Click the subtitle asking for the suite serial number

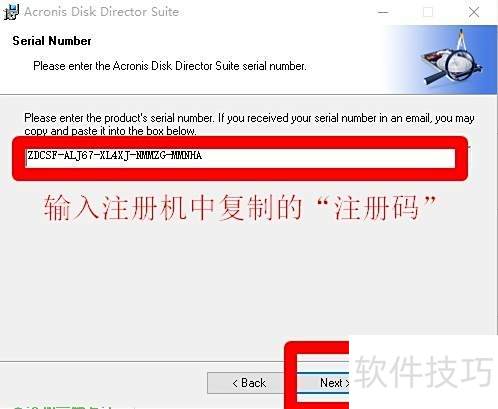pos(170,66)
